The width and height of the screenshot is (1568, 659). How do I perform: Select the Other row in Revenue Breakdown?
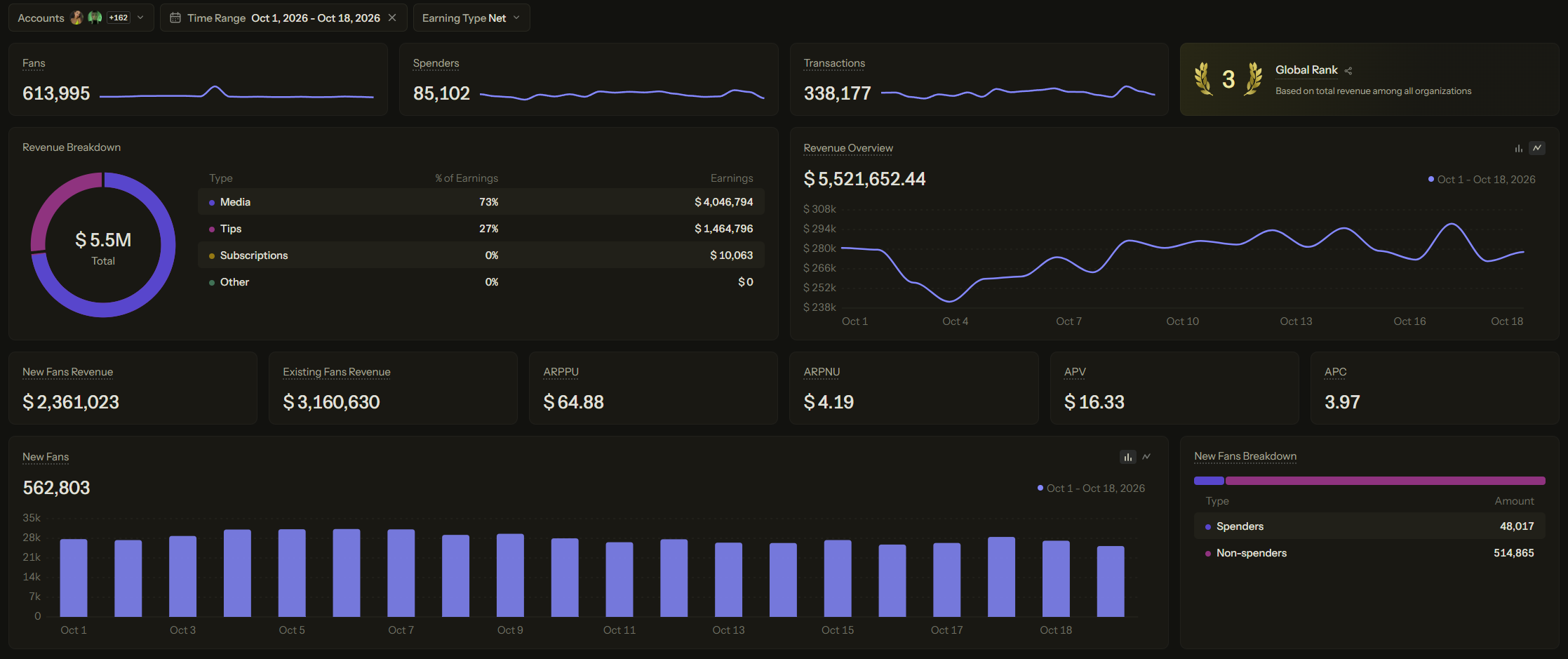481,282
